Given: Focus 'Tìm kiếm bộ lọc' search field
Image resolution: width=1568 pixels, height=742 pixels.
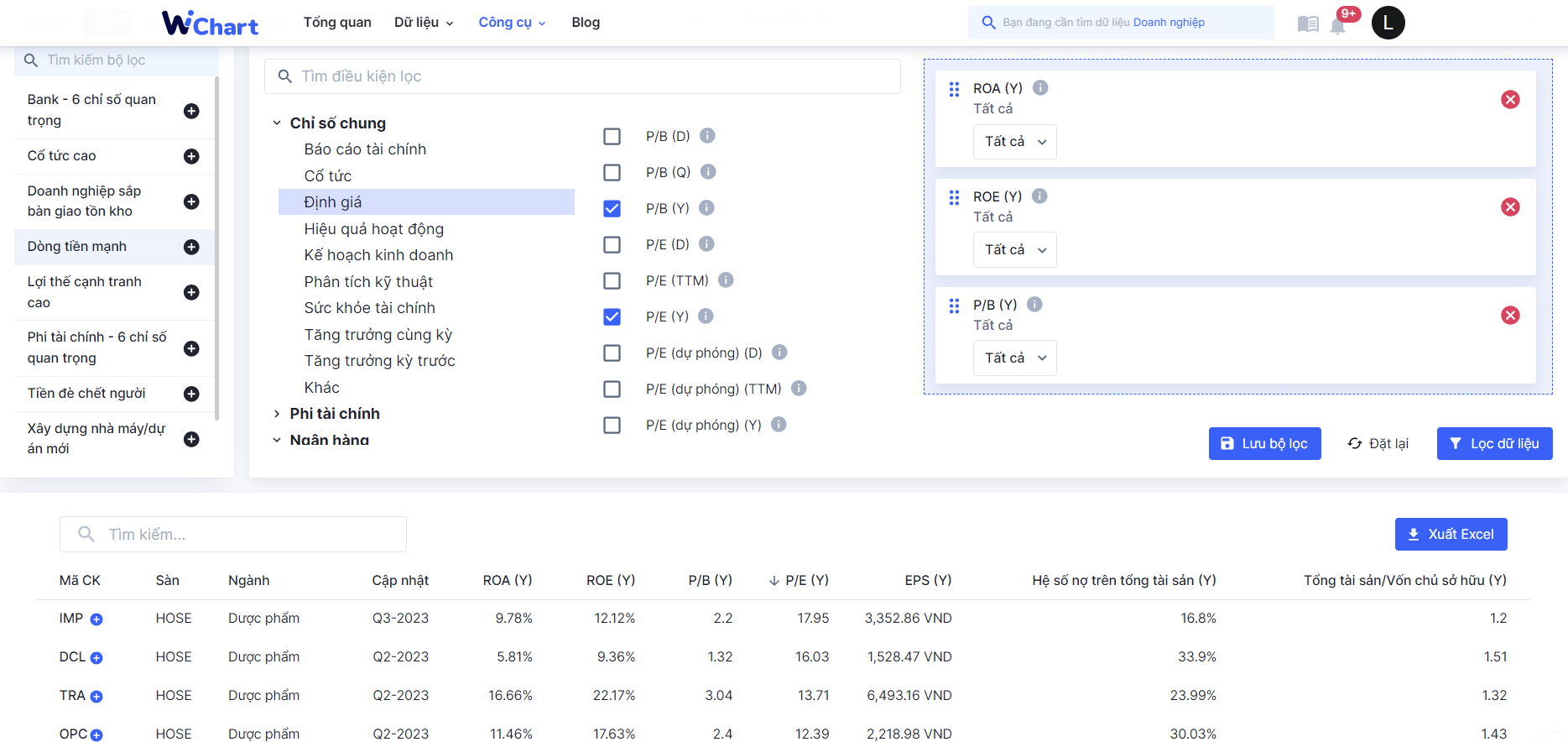Looking at the screenshot, I should [117, 60].
